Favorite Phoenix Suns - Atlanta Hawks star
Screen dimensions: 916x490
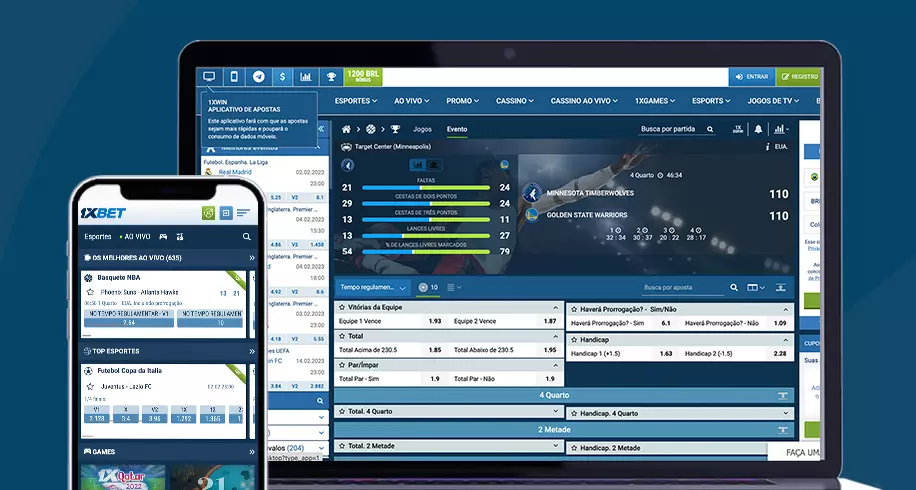coord(90,292)
